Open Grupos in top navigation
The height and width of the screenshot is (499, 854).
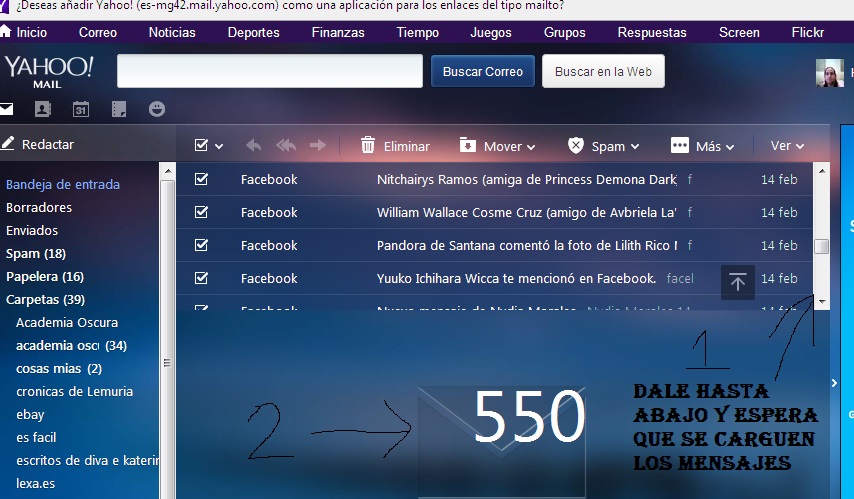tap(564, 32)
